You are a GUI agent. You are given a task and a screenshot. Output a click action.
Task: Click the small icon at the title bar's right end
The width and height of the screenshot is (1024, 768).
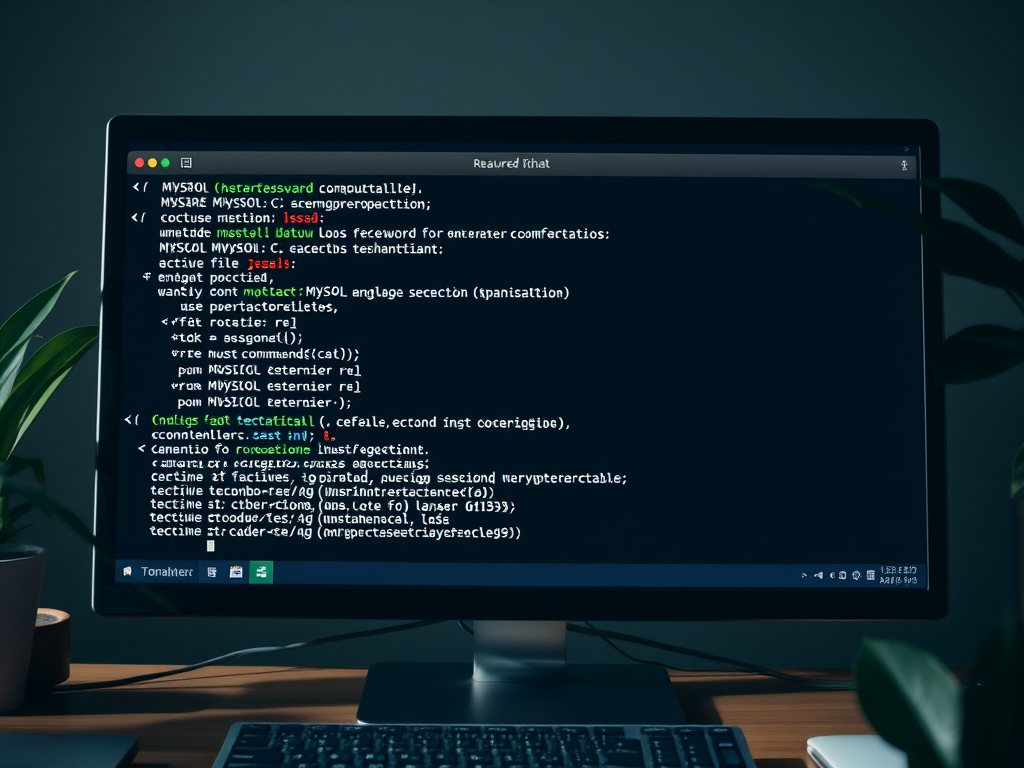pos(904,165)
